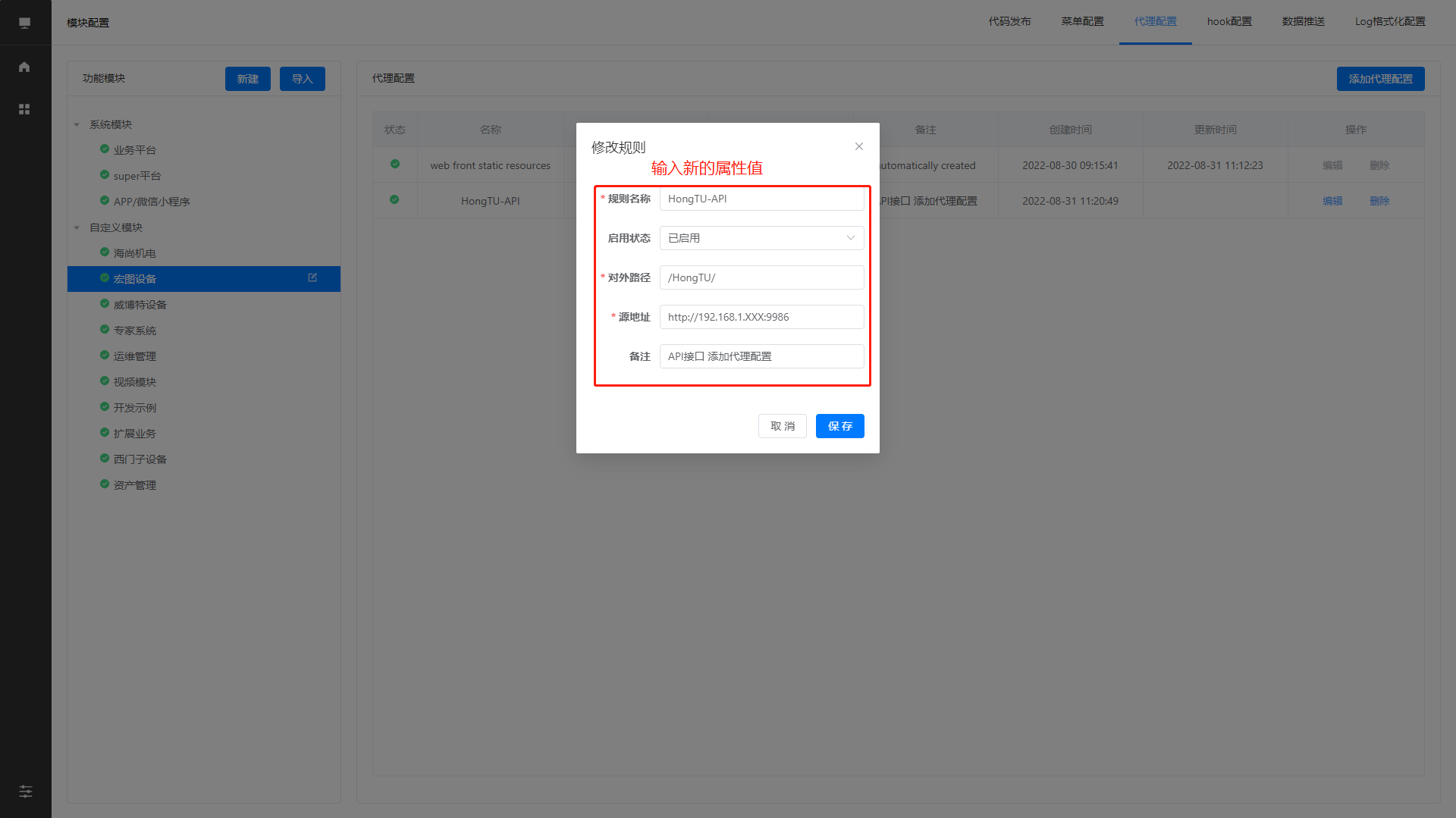Switch to the hook配置 tab
1456x818 pixels.
coord(1229,22)
